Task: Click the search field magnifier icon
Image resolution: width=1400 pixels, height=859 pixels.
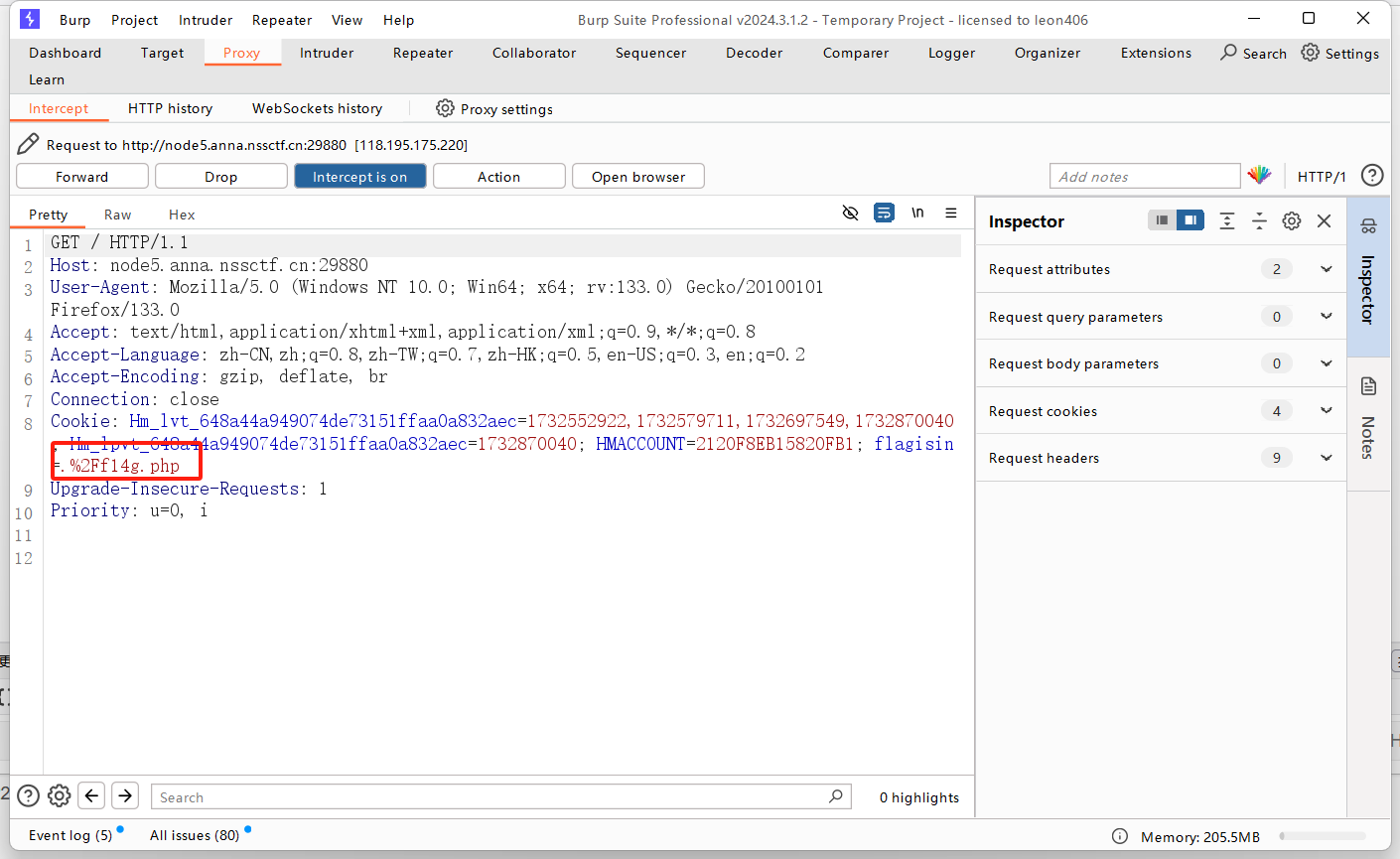Action: tap(836, 795)
